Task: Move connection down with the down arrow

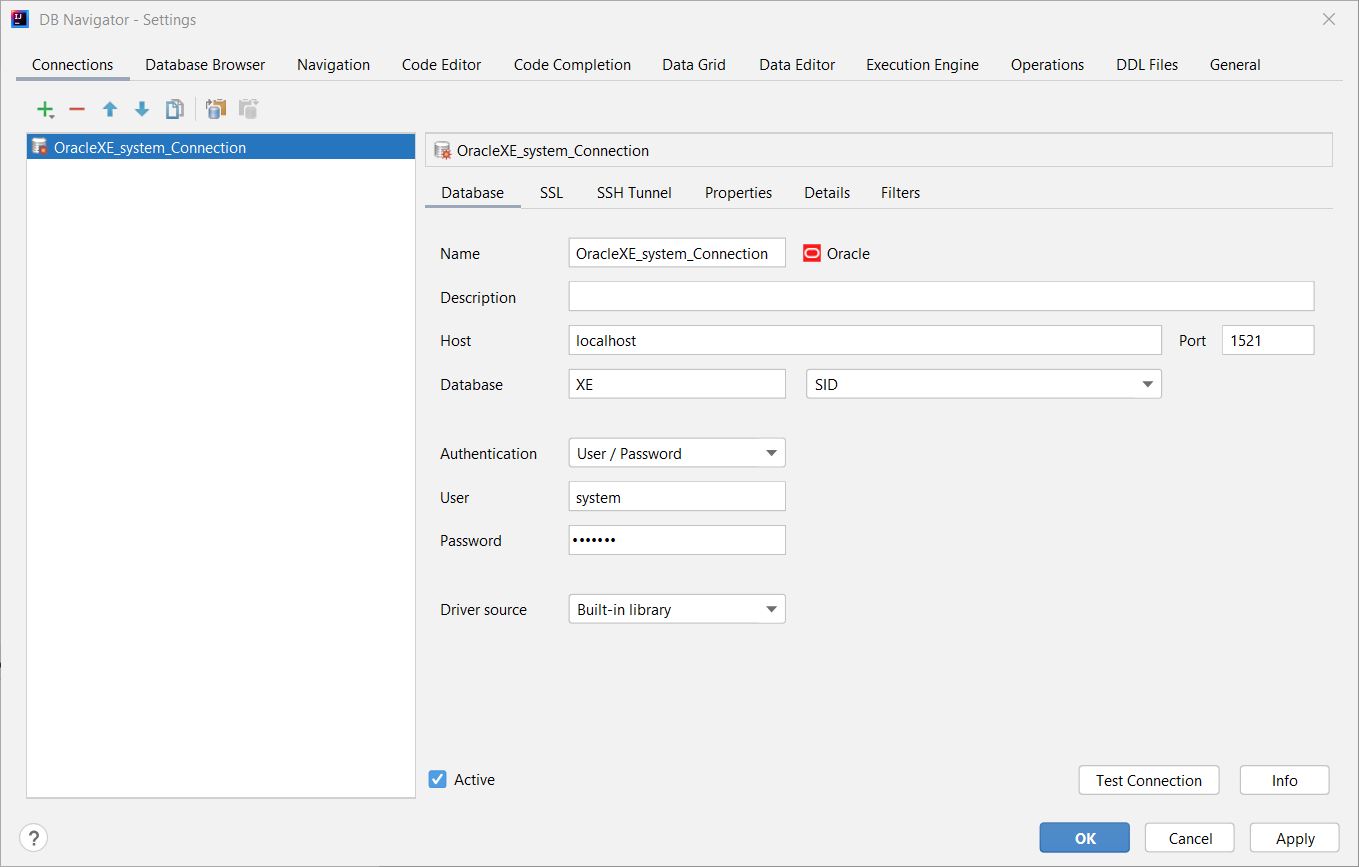Action: [142, 110]
